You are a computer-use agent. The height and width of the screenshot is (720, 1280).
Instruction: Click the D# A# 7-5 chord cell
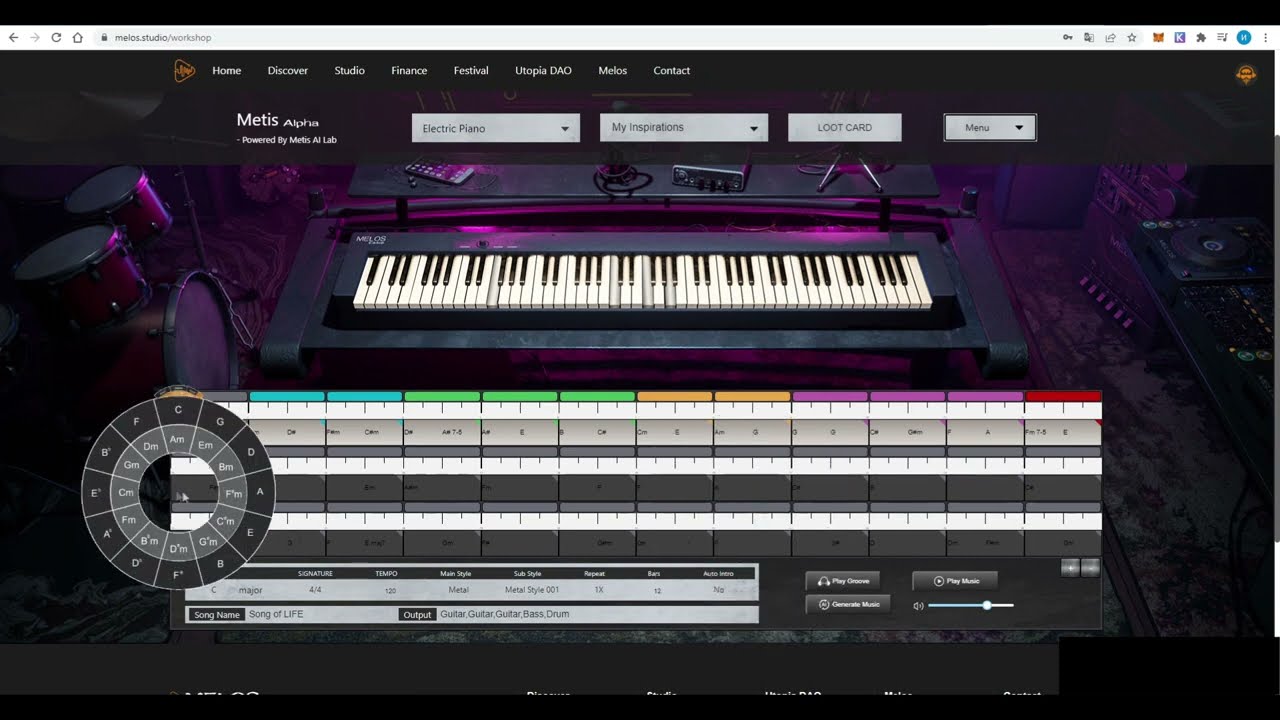click(x=442, y=432)
